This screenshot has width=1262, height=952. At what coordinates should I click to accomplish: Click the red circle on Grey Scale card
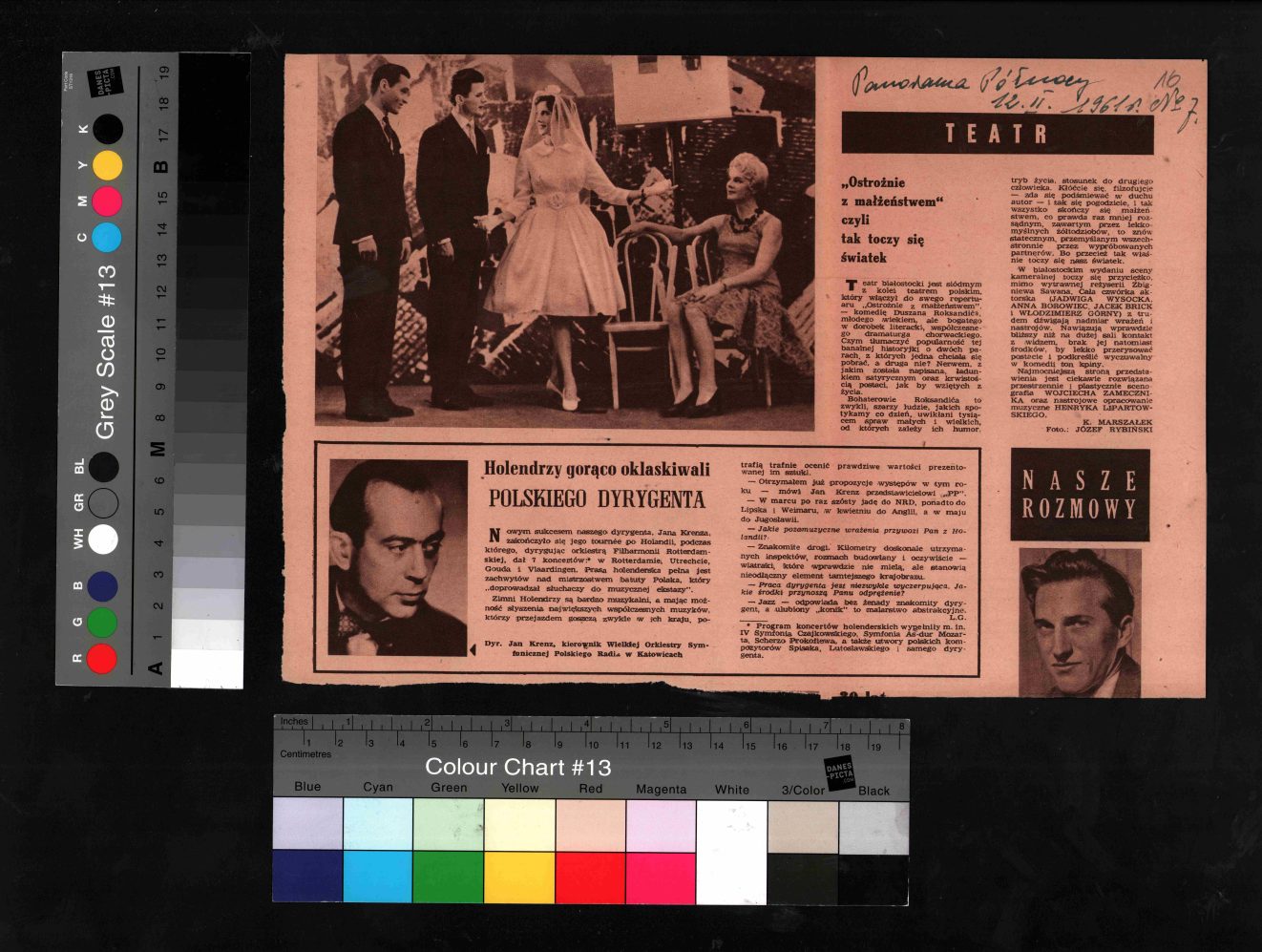(102, 659)
